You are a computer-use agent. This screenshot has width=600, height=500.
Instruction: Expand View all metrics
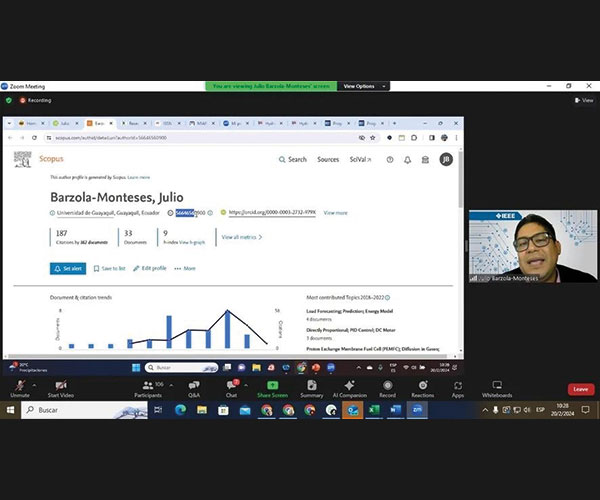242,237
